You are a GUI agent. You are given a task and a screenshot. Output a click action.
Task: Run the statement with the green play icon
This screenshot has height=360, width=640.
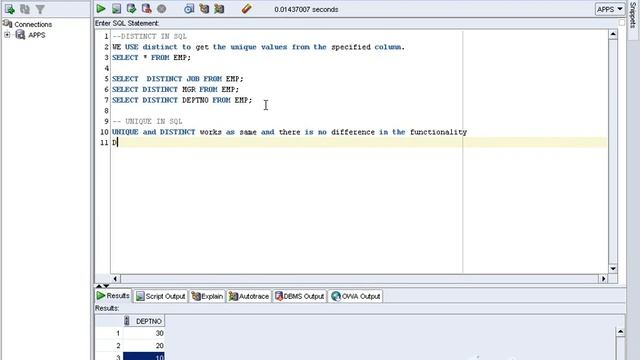(101, 9)
